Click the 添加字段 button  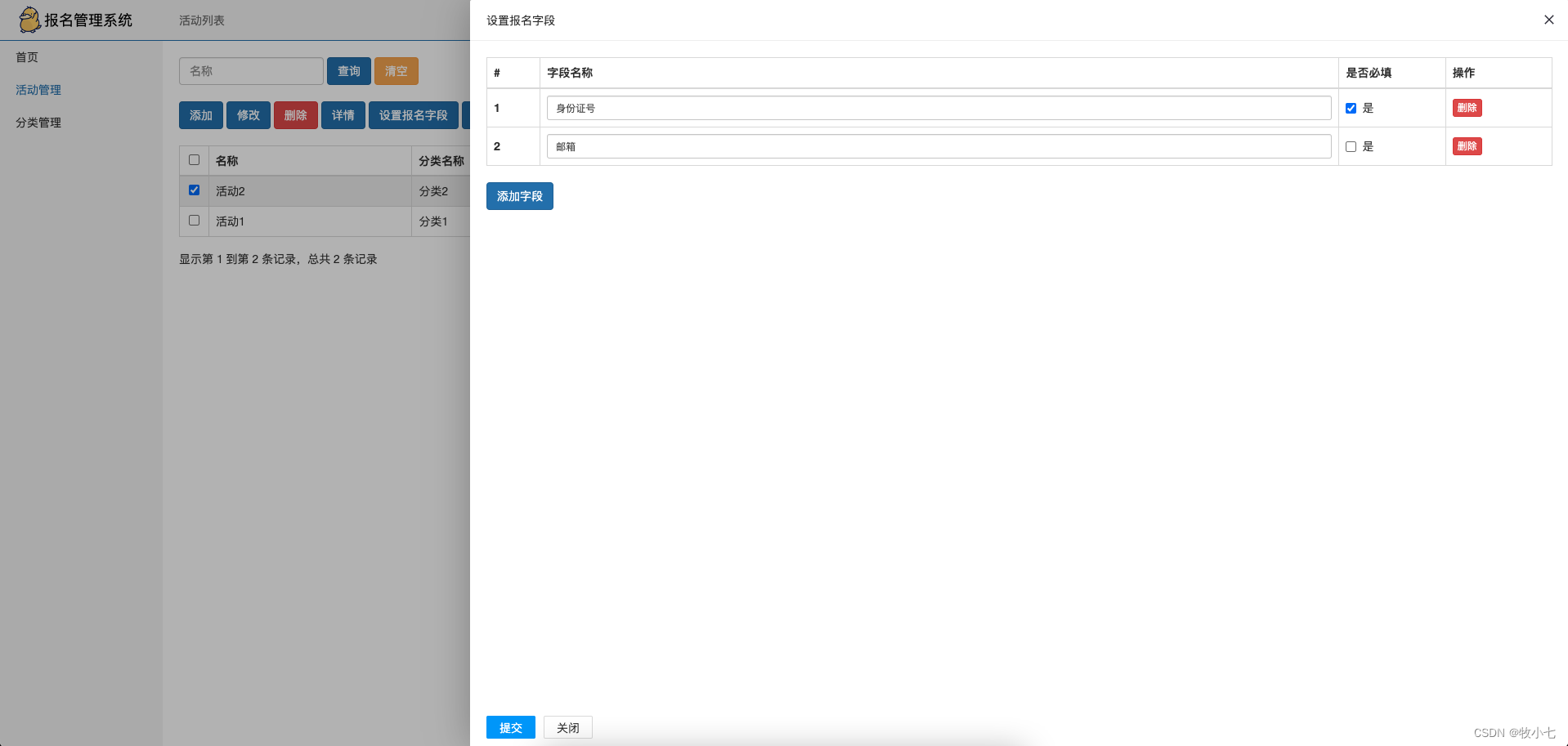[x=520, y=196]
